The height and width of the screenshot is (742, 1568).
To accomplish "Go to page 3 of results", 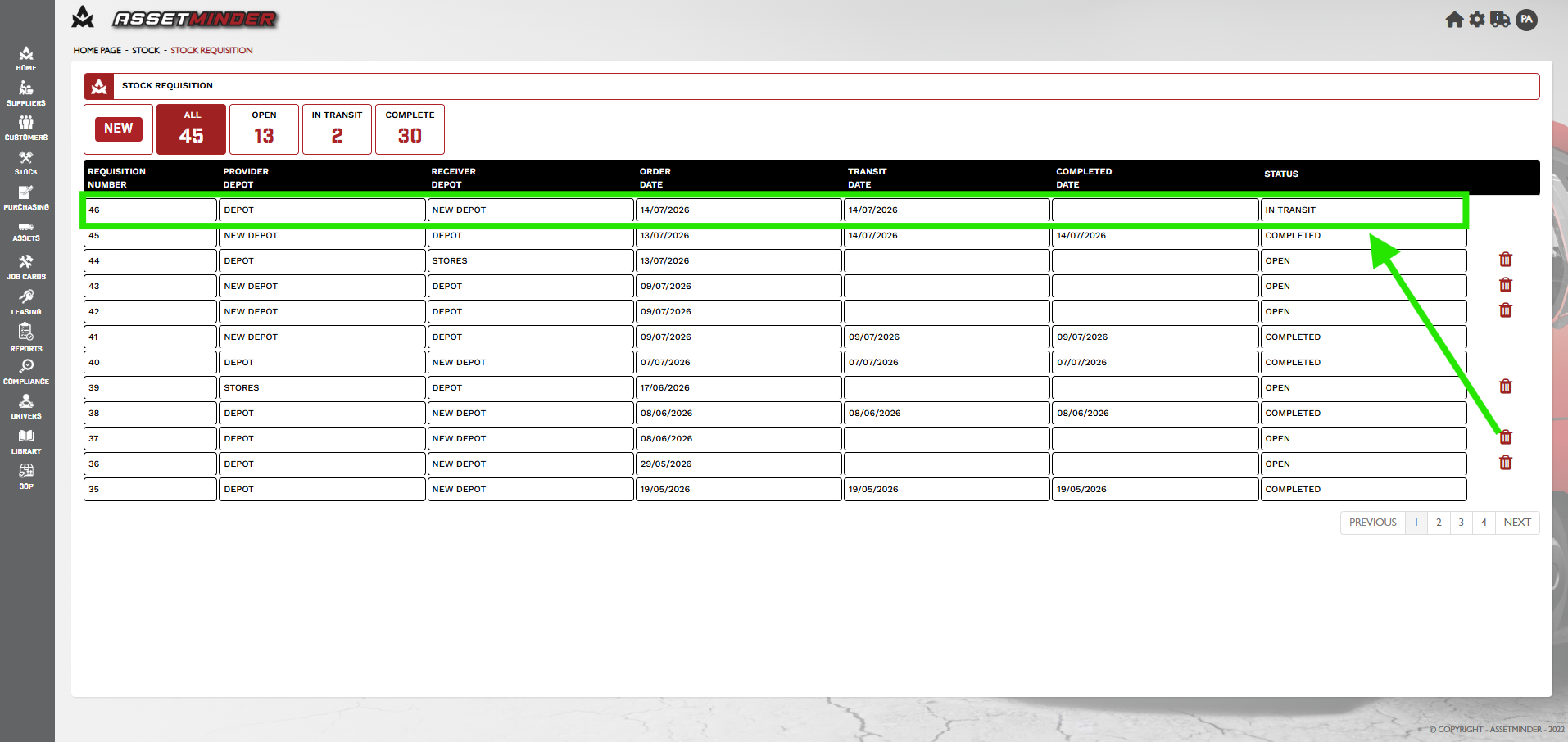I will 1461,523.
